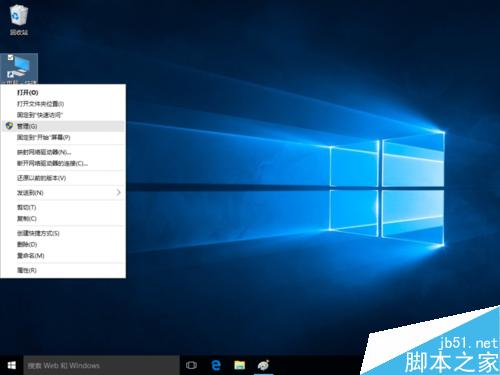
Task: Open 属性(R) properties entry
Action: coord(63,270)
